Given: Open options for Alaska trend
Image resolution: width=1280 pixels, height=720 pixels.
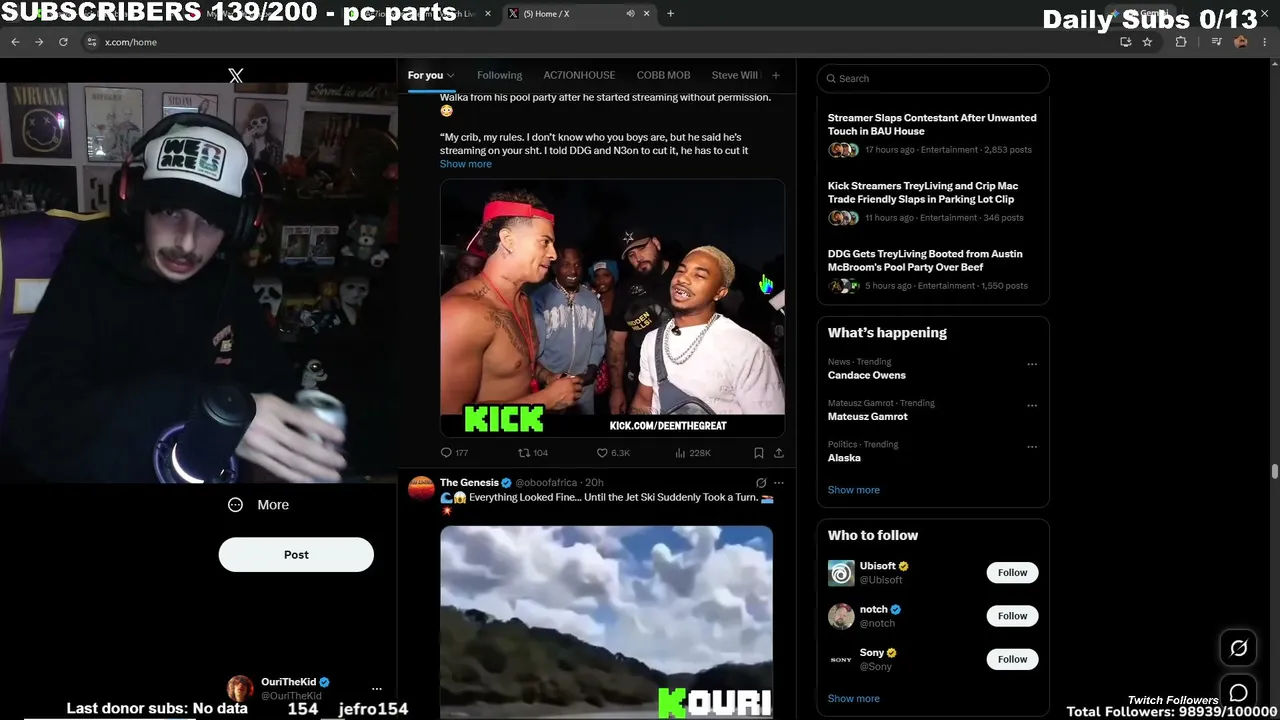Looking at the screenshot, I should (1032, 447).
